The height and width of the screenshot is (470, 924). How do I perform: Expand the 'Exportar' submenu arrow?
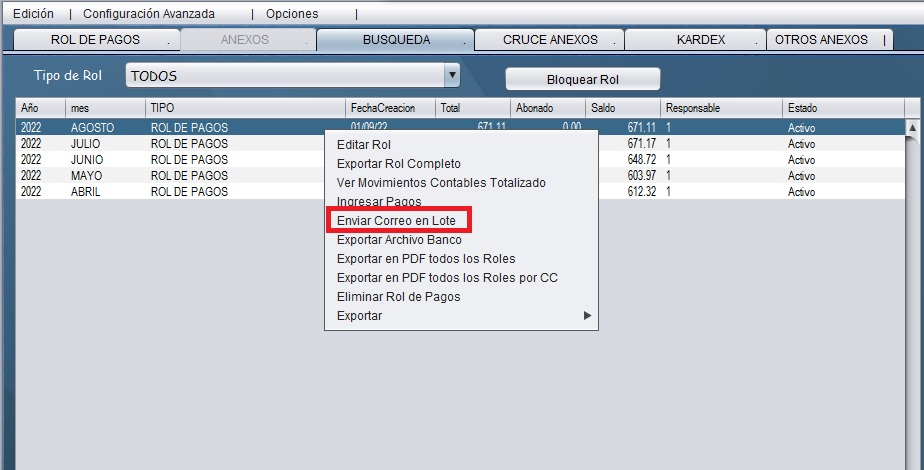pos(588,316)
